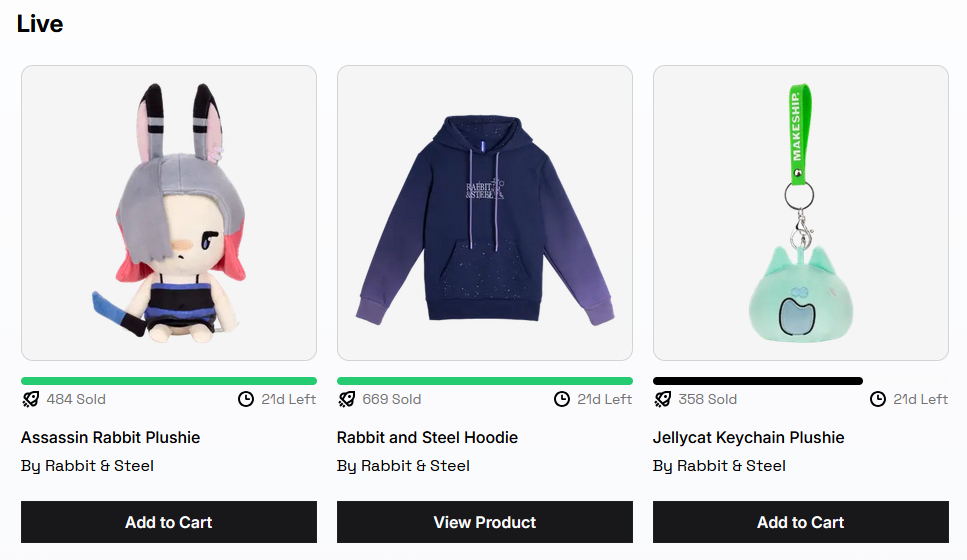Open the Assassin Rabbit Plushie image
The height and width of the screenshot is (560, 967).
coord(169,213)
